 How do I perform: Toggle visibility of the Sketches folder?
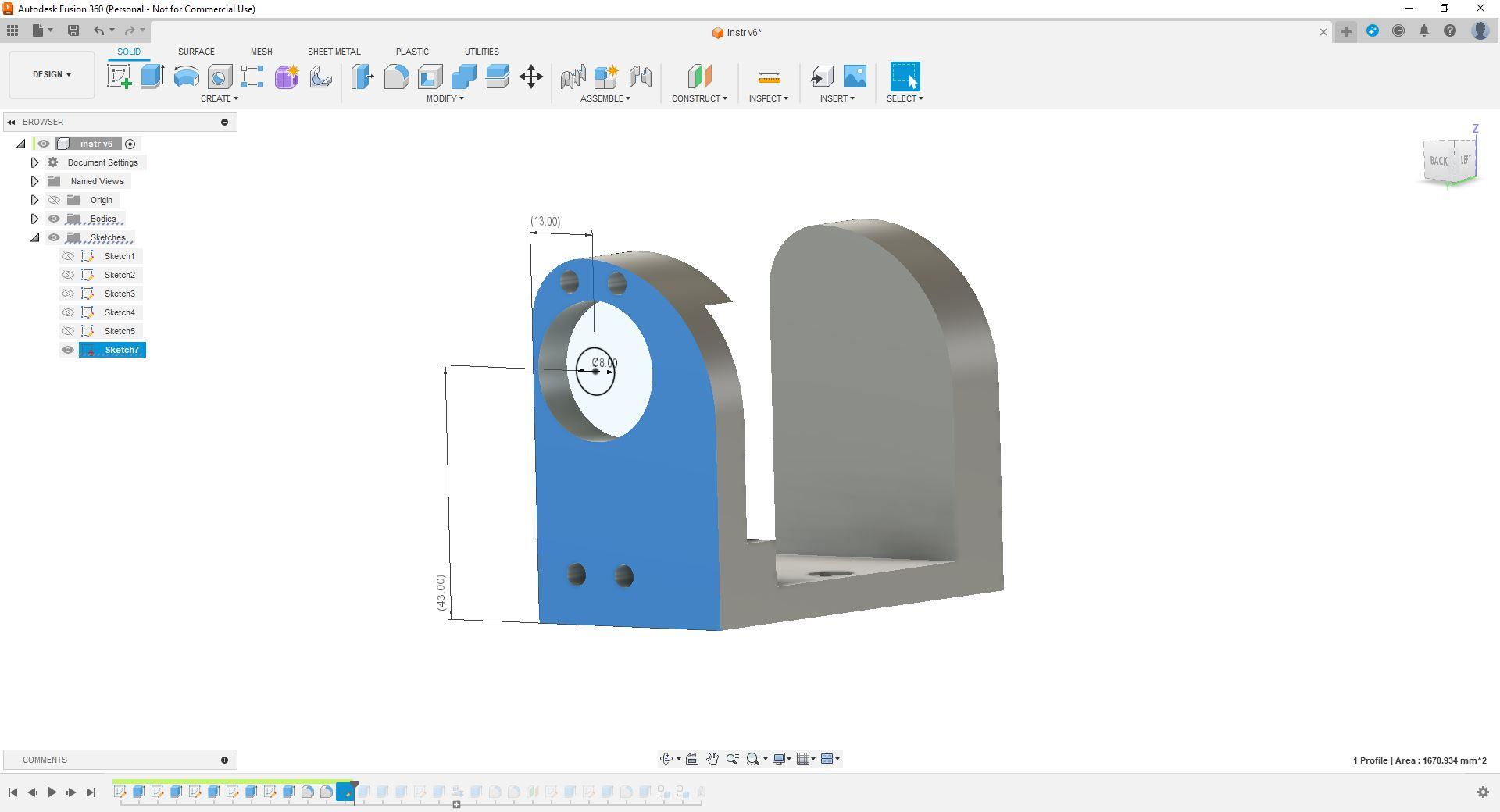point(54,237)
